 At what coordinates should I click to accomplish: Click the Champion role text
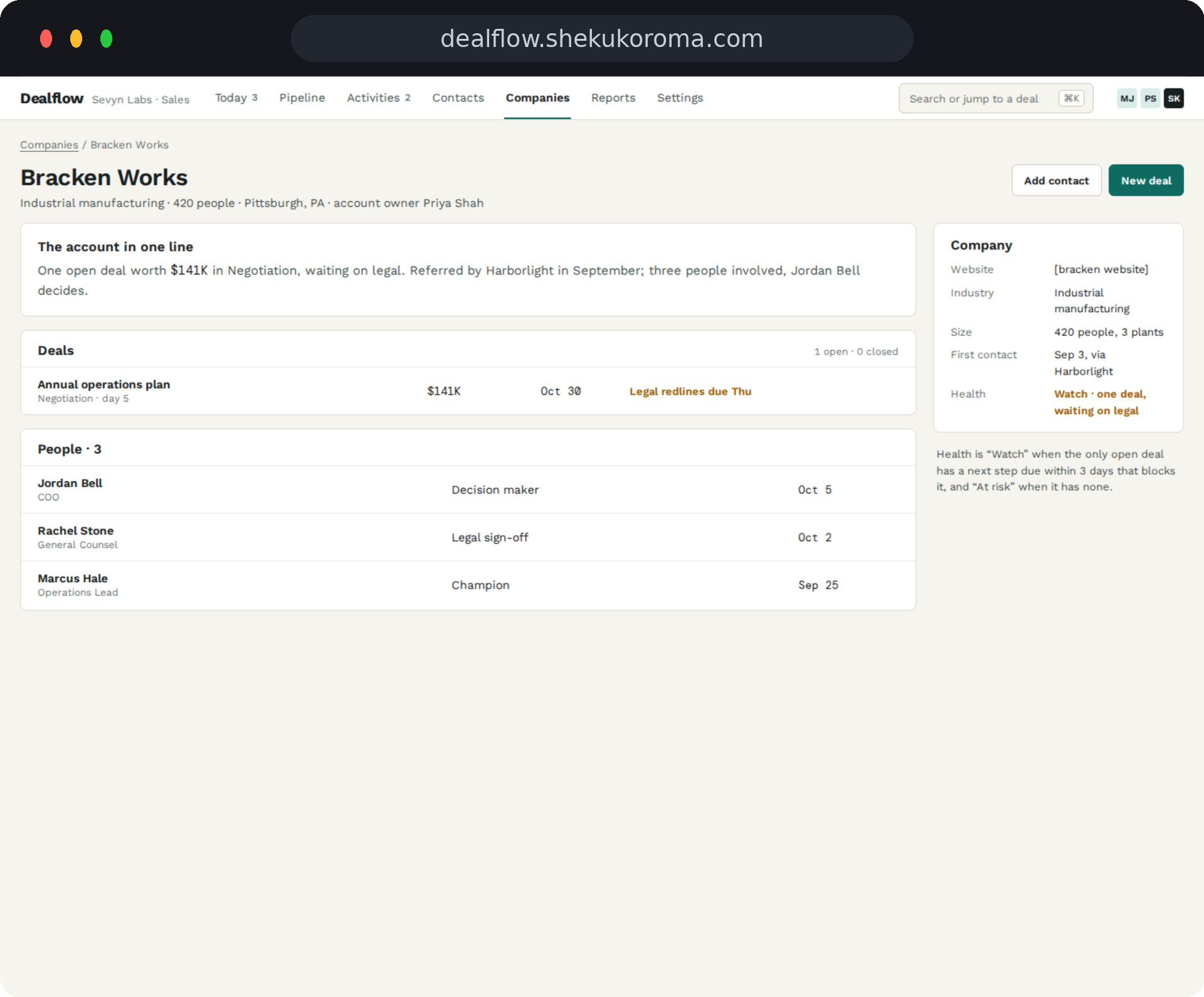[480, 585]
